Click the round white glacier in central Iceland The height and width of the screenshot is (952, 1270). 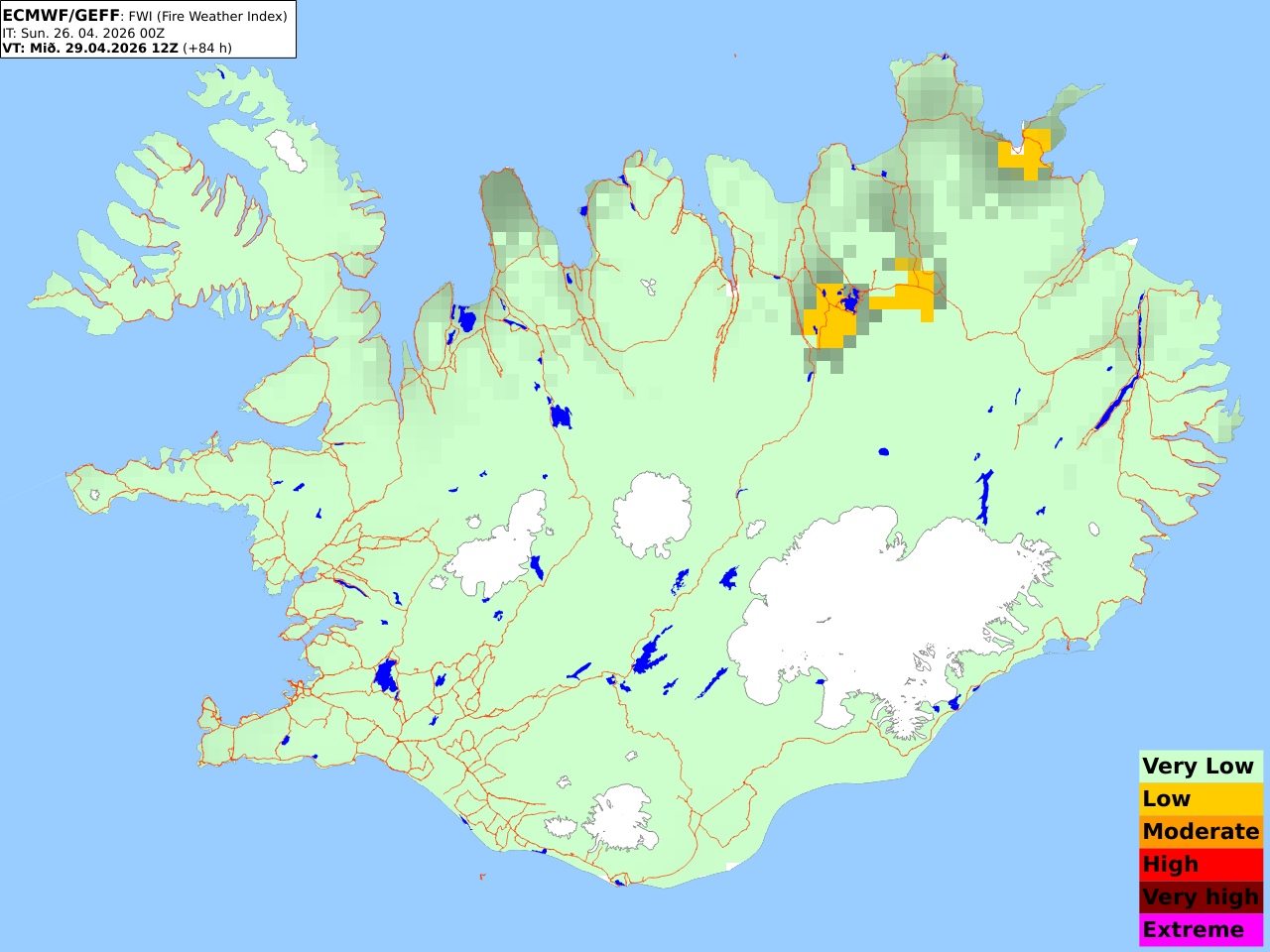point(652,514)
